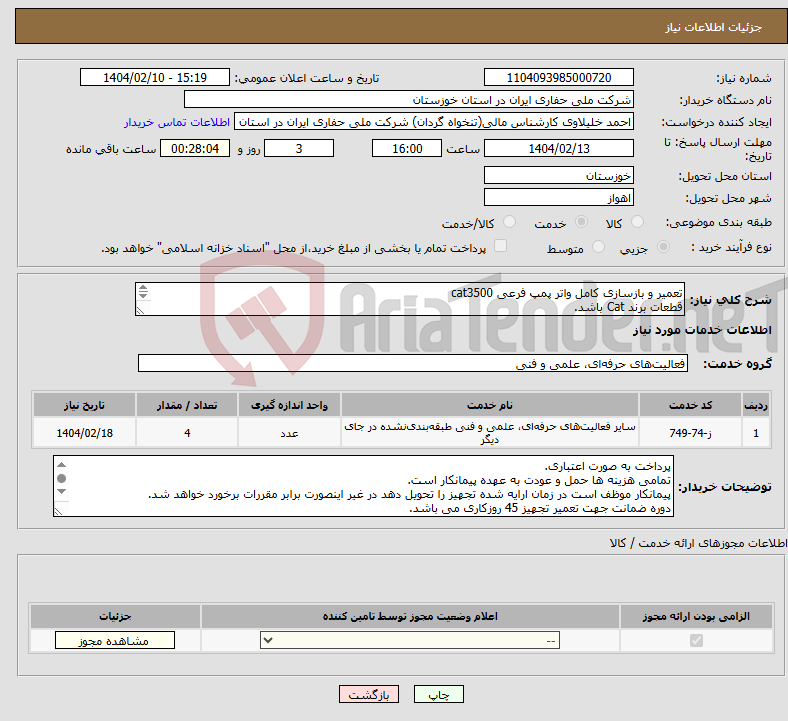
Task: Toggle the الزامی بودن ارائه مجوز checkbox
Action: coord(696,640)
